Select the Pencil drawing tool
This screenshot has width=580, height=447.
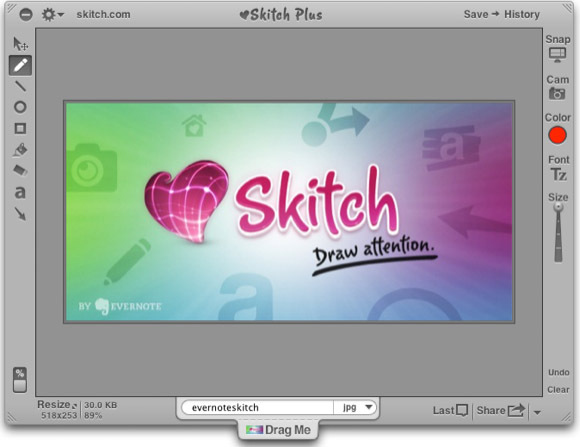point(20,65)
